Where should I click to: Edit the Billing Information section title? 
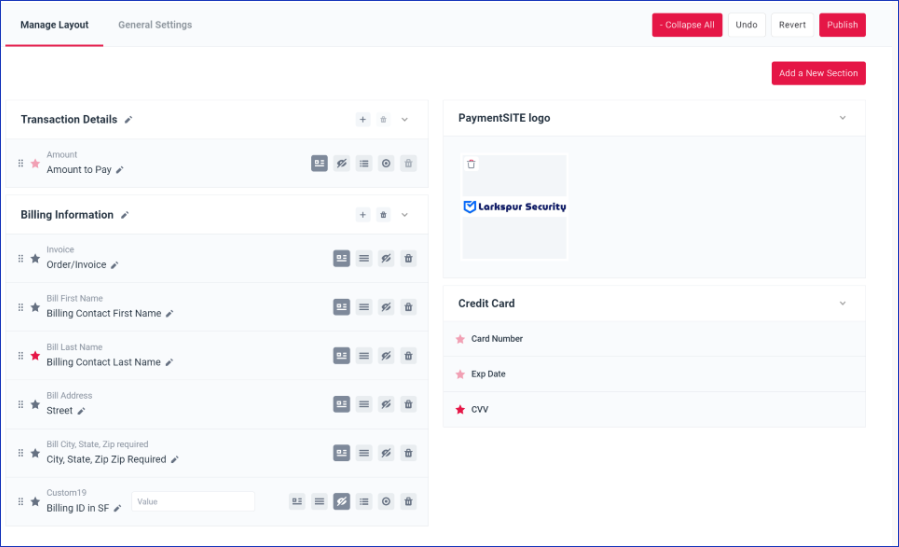[x=125, y=215]
